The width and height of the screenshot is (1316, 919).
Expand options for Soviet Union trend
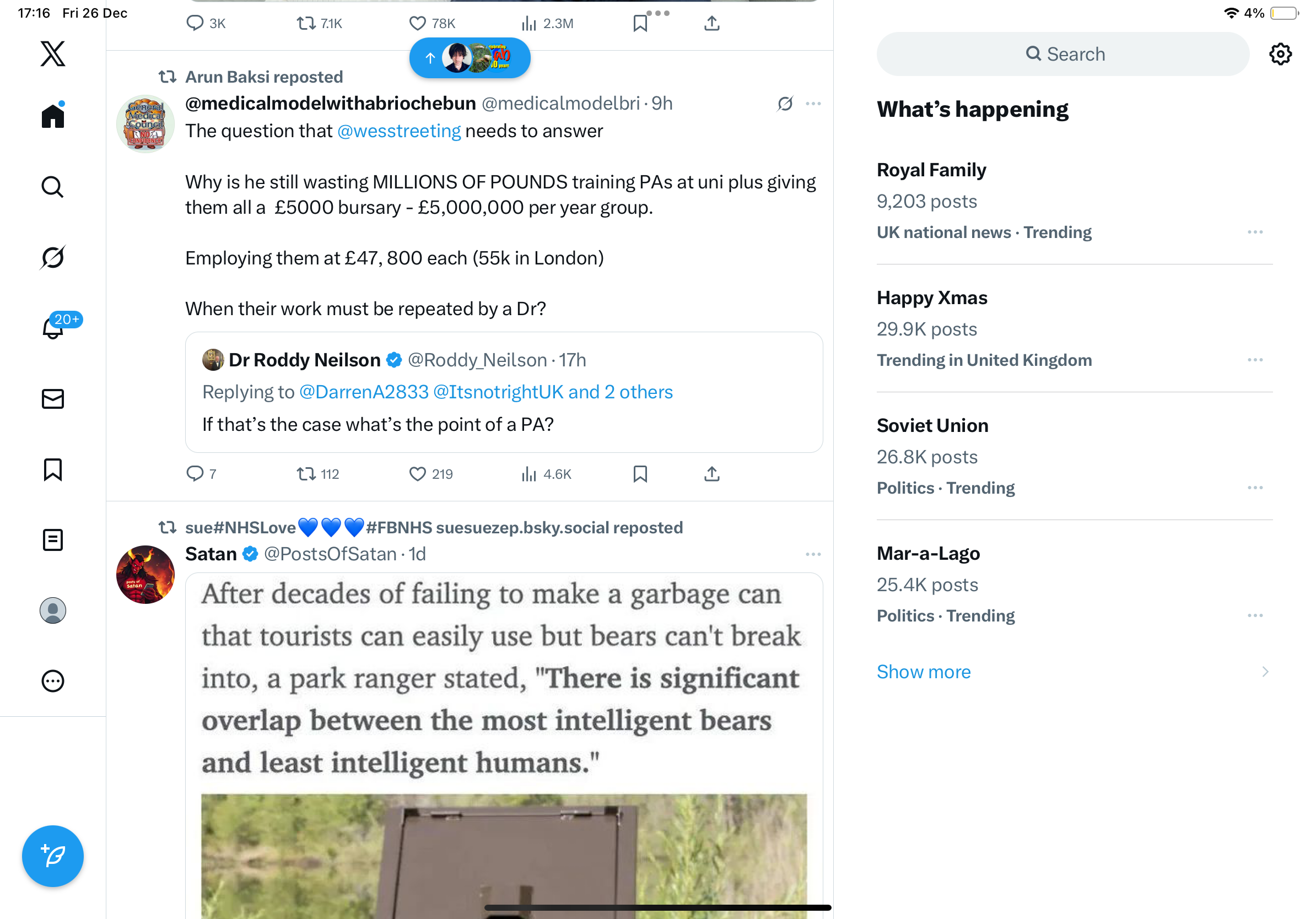(x=1255, y=488)
